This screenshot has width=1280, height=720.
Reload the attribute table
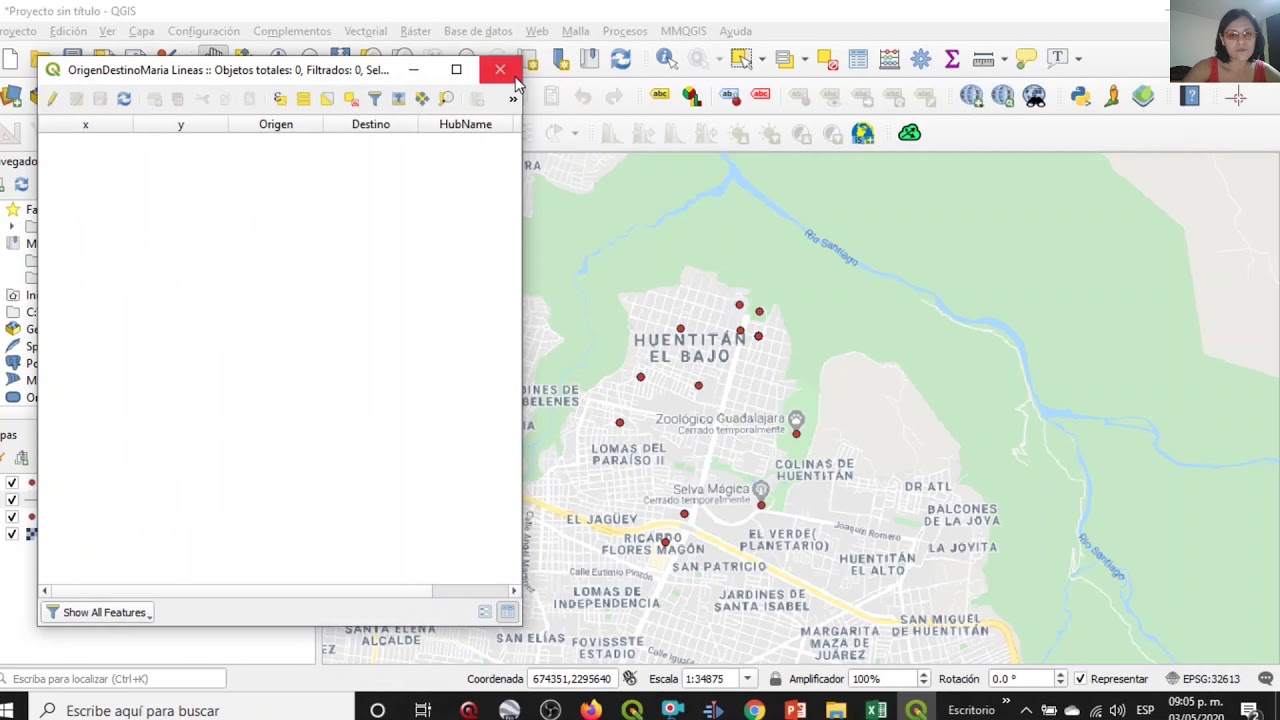[x=124, y=98]
